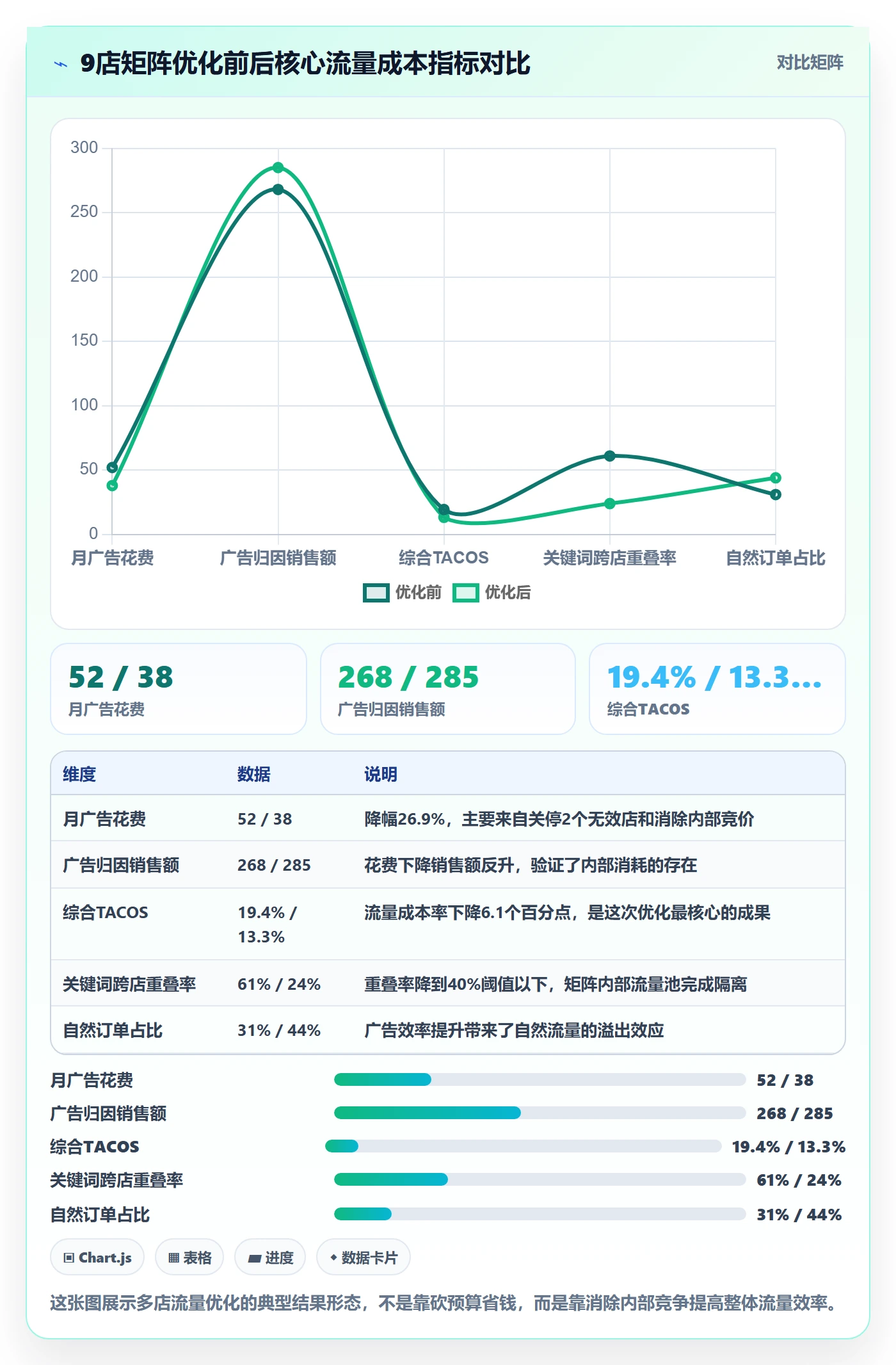Click the 数据 column header

click(254, 775)
